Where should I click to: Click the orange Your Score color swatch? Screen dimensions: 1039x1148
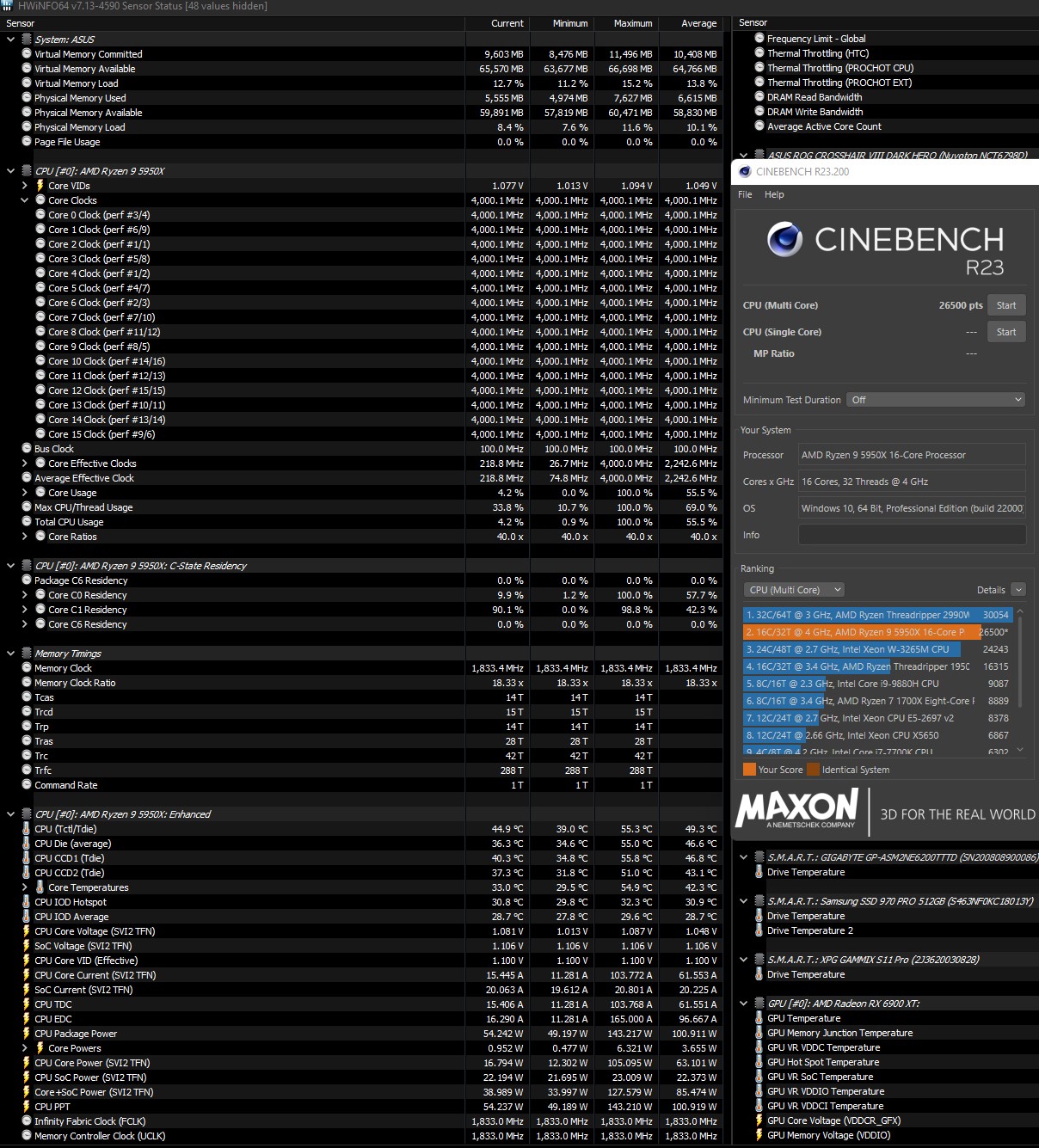click(749, 770)
